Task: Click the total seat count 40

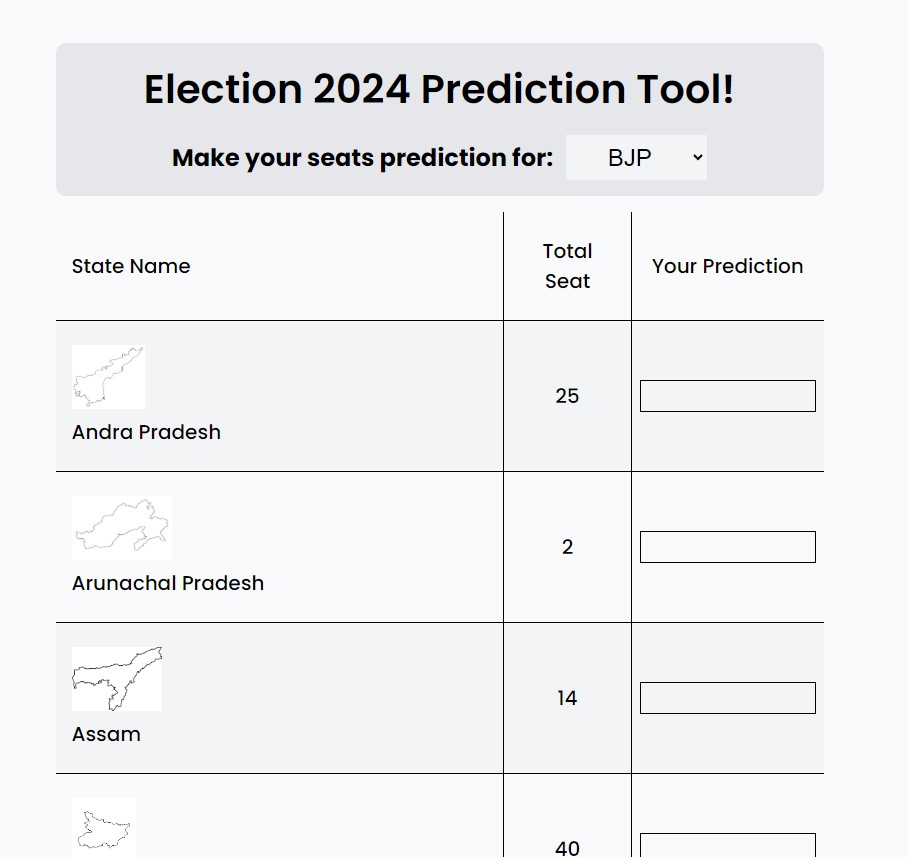Action: pyautogui.click(x=567, y=847)
